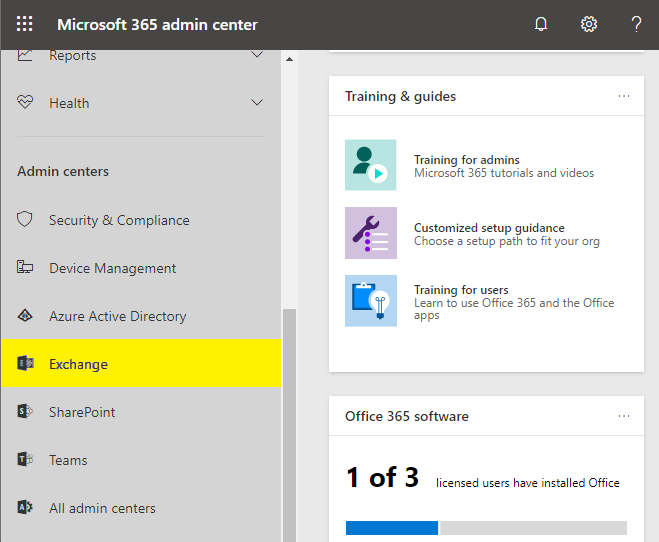Go to Security & Compliance admin center
This screenshot has height=542, width=659.
[x=141, y=220]
